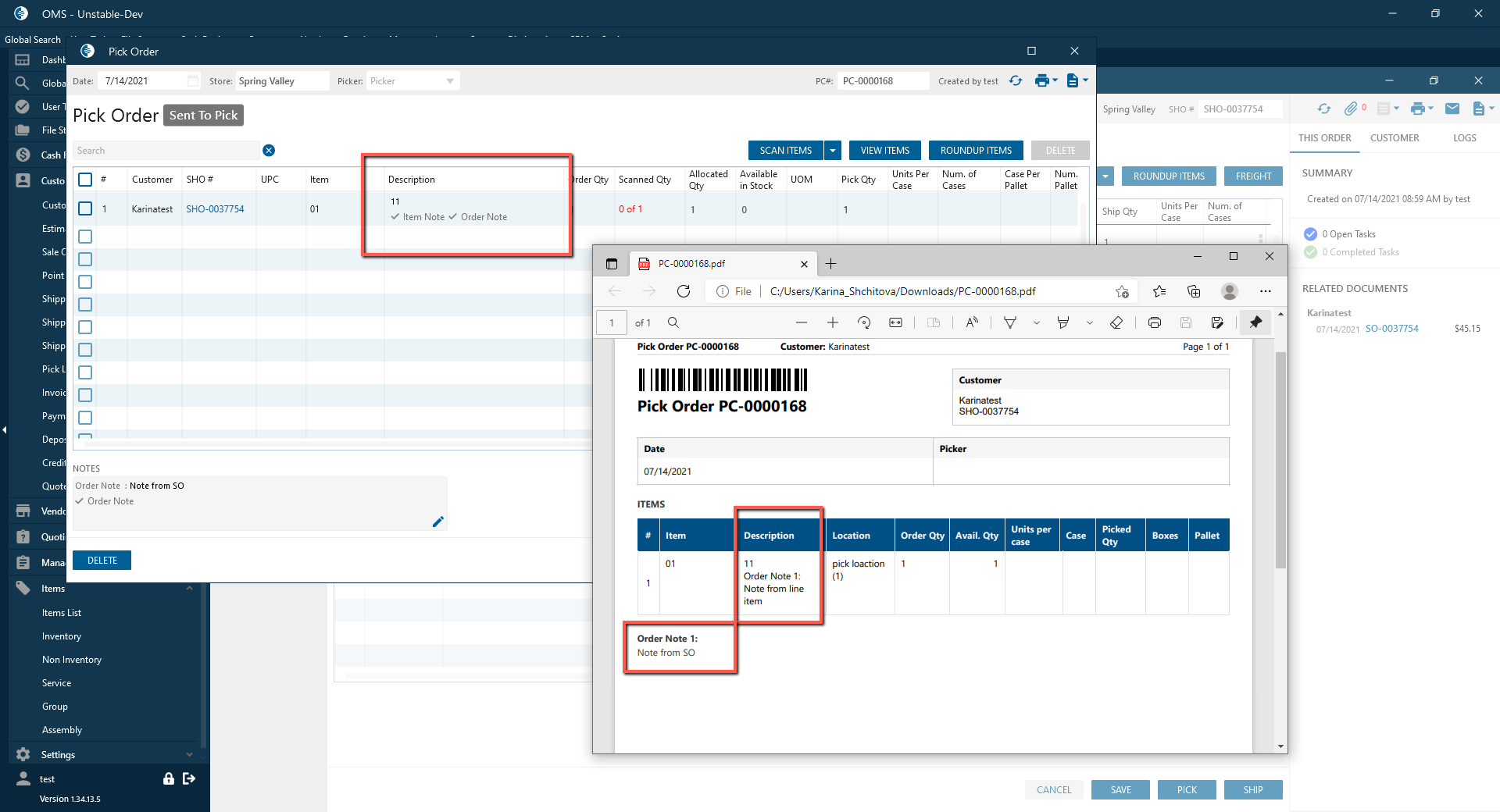This screenshot has height=812, width=1500.
Task: Add the PDF page to favorites
Action: [x=1123, y=291]
